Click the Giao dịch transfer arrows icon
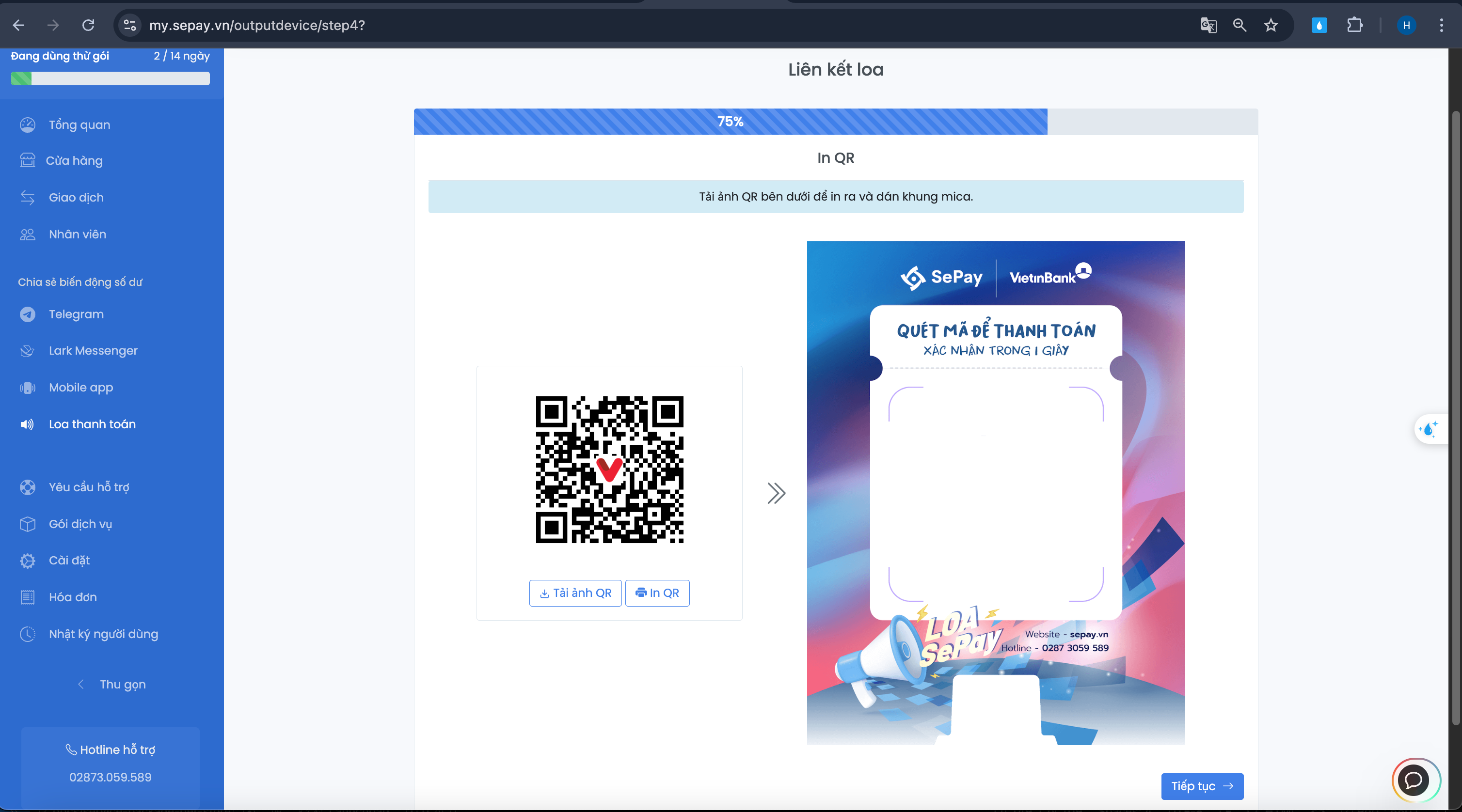 pos(27,198)
